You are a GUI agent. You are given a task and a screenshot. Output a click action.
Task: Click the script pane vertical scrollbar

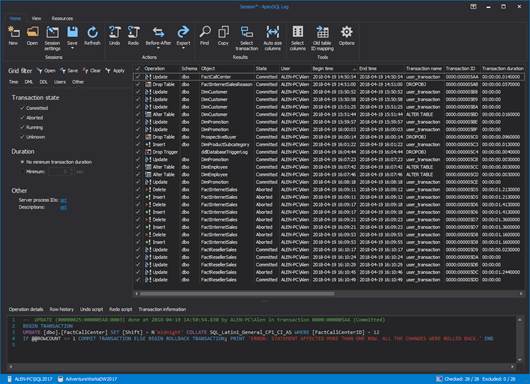pos(520,339)
